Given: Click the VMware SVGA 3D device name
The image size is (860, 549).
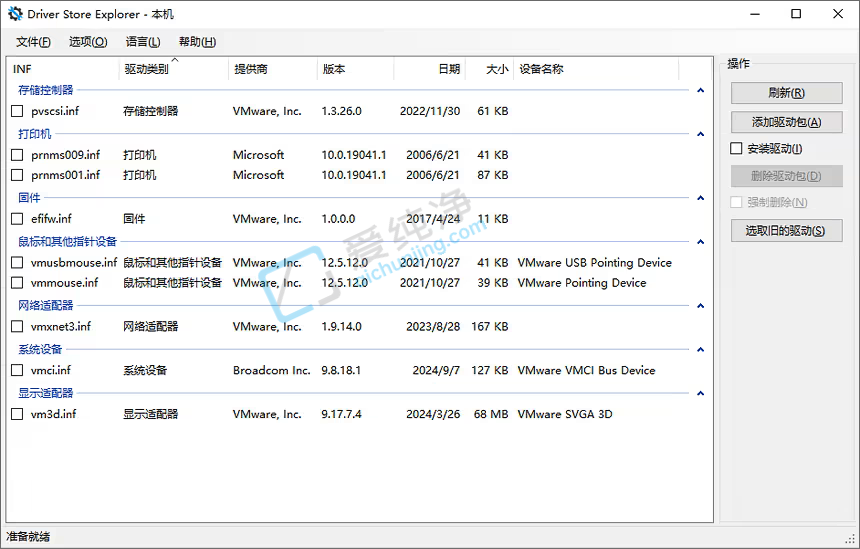Looking at the screenshot, I should [x=565, y=414].
